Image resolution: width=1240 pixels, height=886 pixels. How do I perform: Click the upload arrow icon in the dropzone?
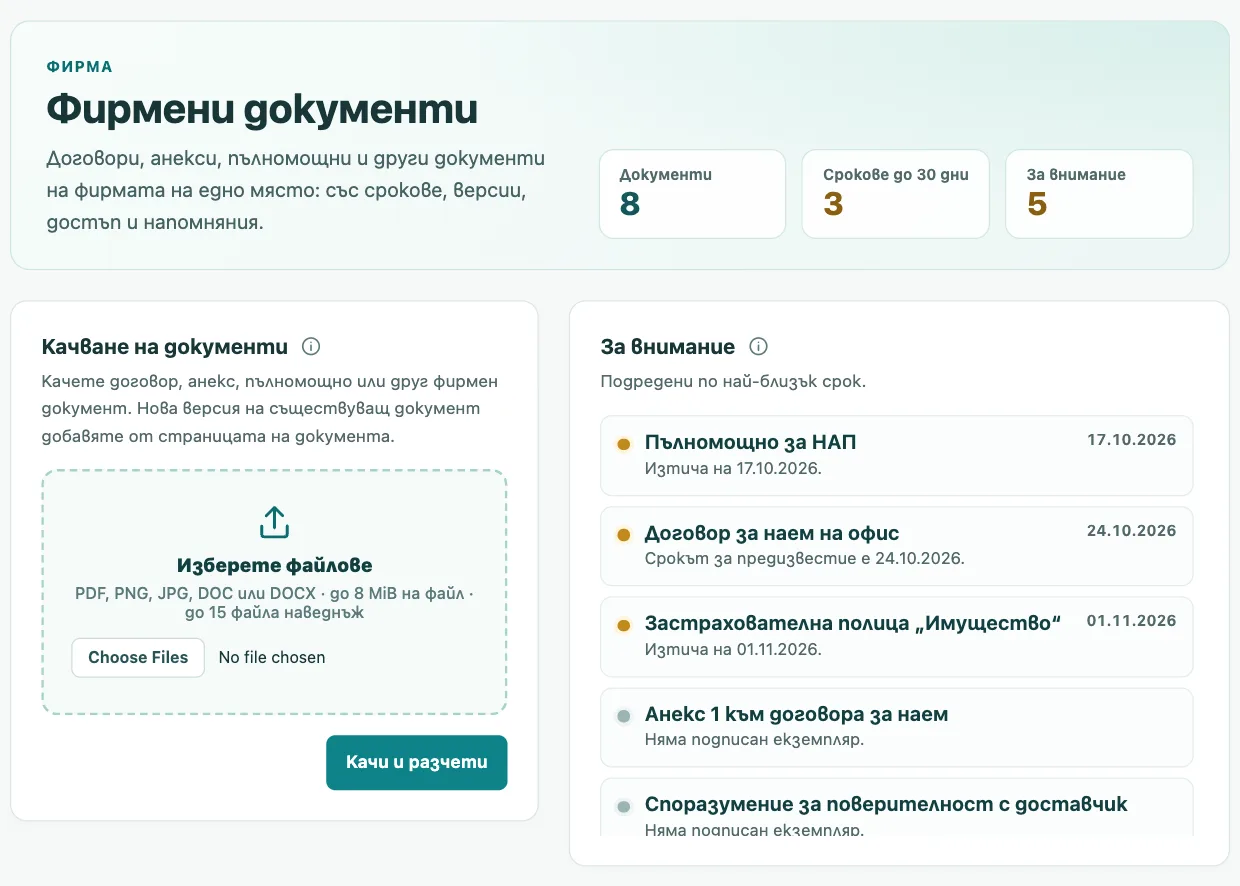point(274,523)
